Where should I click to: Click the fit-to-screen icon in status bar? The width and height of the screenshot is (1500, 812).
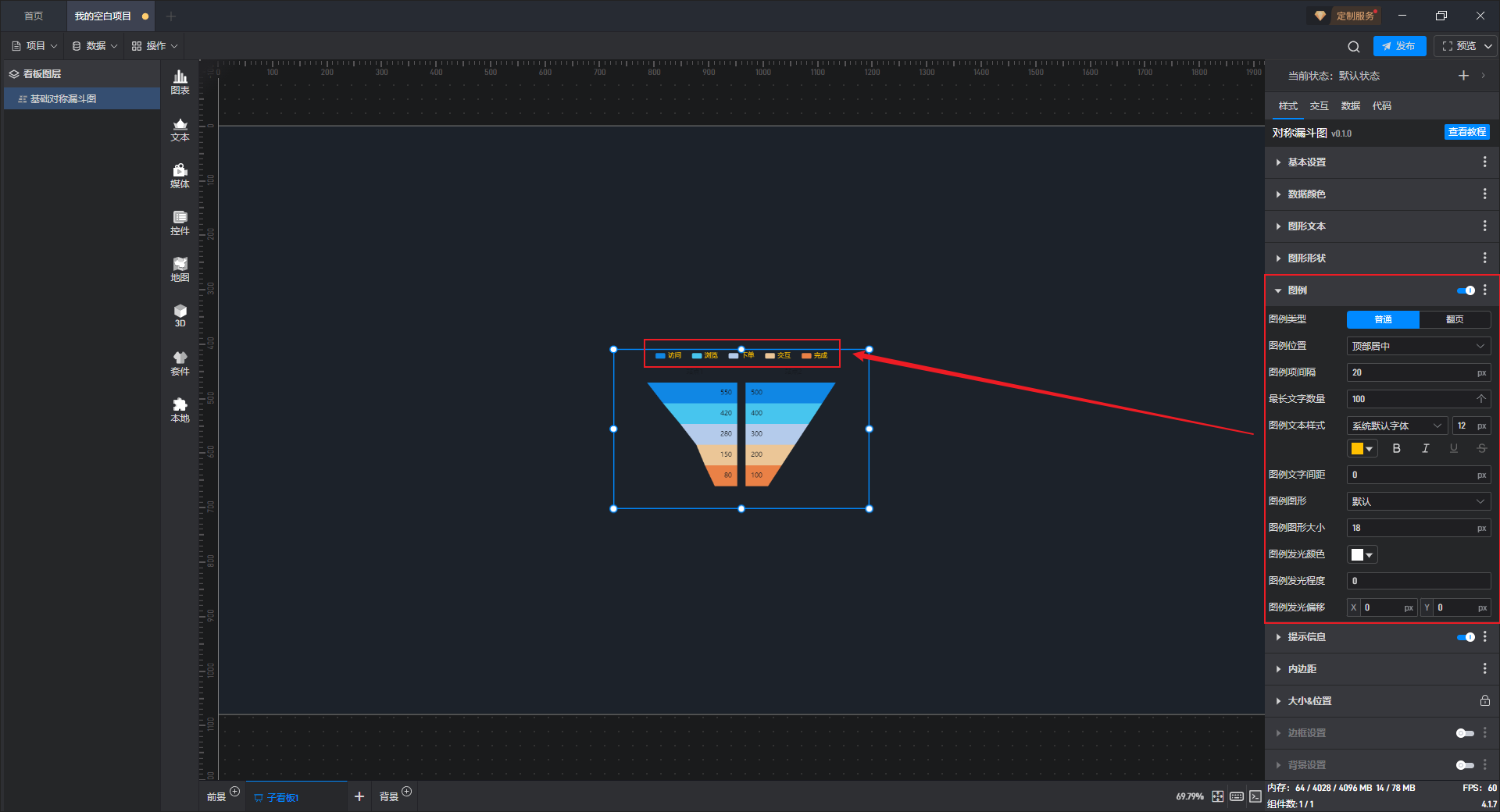tap(1218, 796)
